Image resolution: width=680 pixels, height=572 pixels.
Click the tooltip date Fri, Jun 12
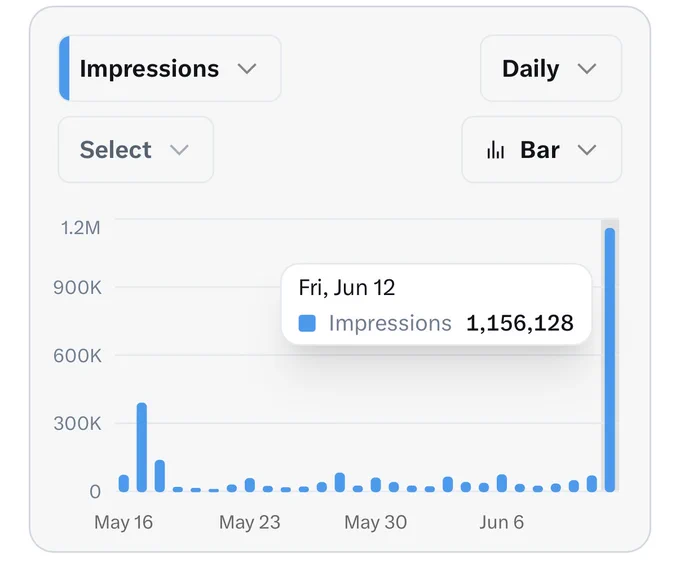coord(347,288)
